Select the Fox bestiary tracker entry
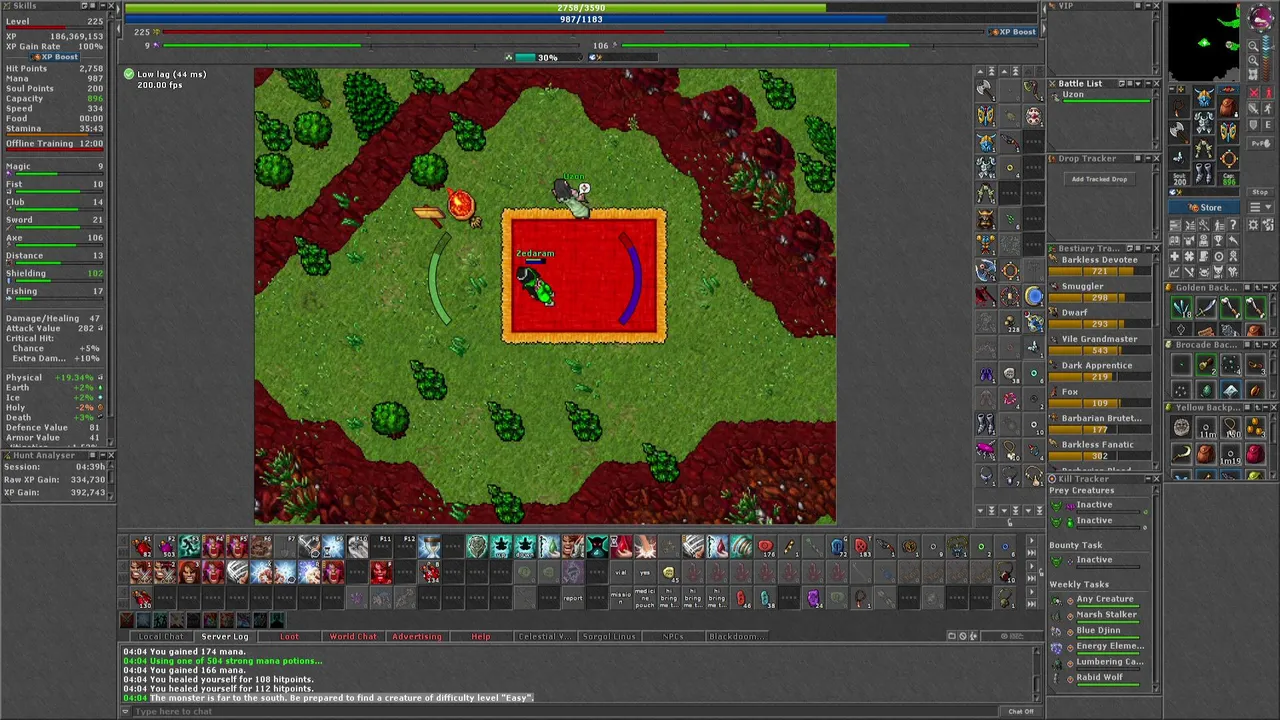 [x=1099, y=397]
